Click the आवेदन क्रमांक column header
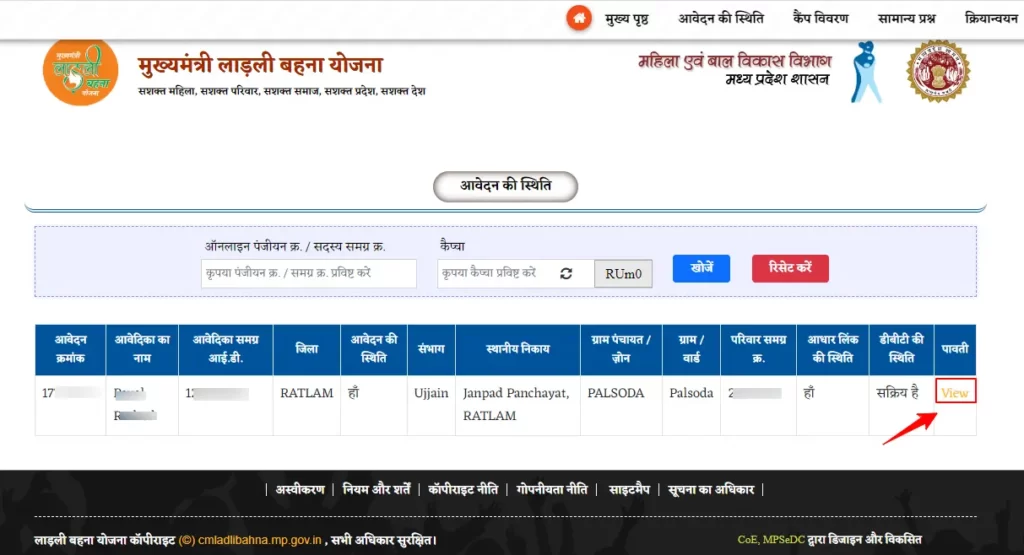 click(71, 349)
